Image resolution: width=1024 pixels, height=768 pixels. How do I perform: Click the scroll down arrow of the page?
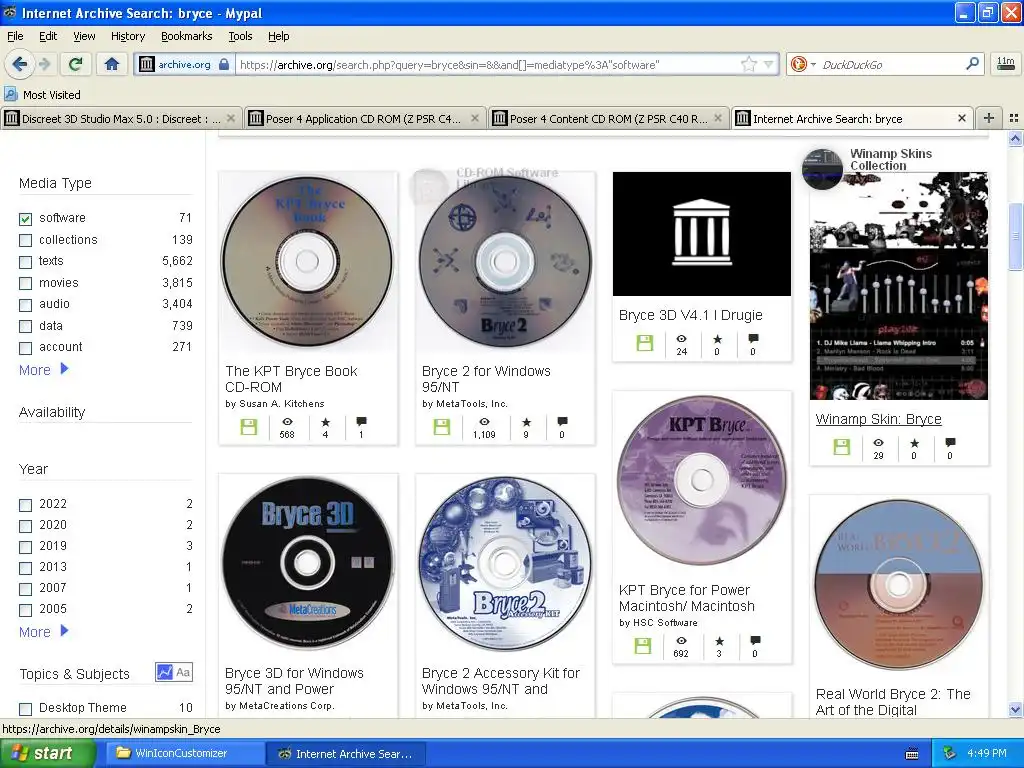(x=1015, y=709)
